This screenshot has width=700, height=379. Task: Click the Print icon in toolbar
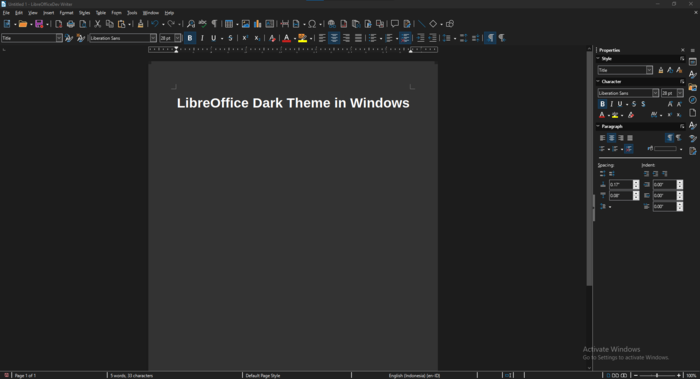pos(71,24)
